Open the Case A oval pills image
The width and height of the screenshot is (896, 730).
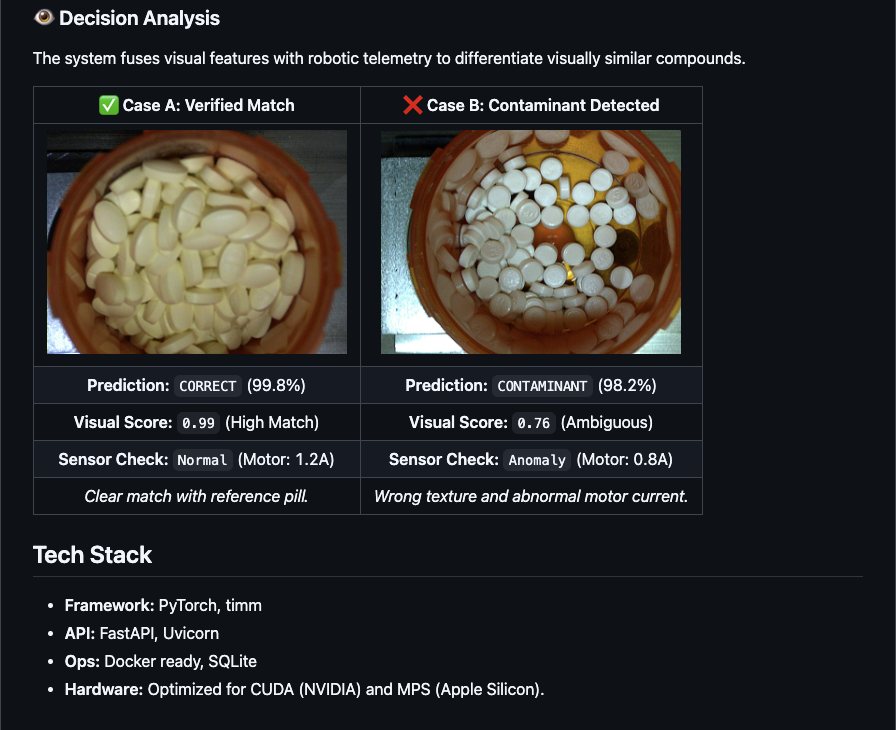pos(197,242)
